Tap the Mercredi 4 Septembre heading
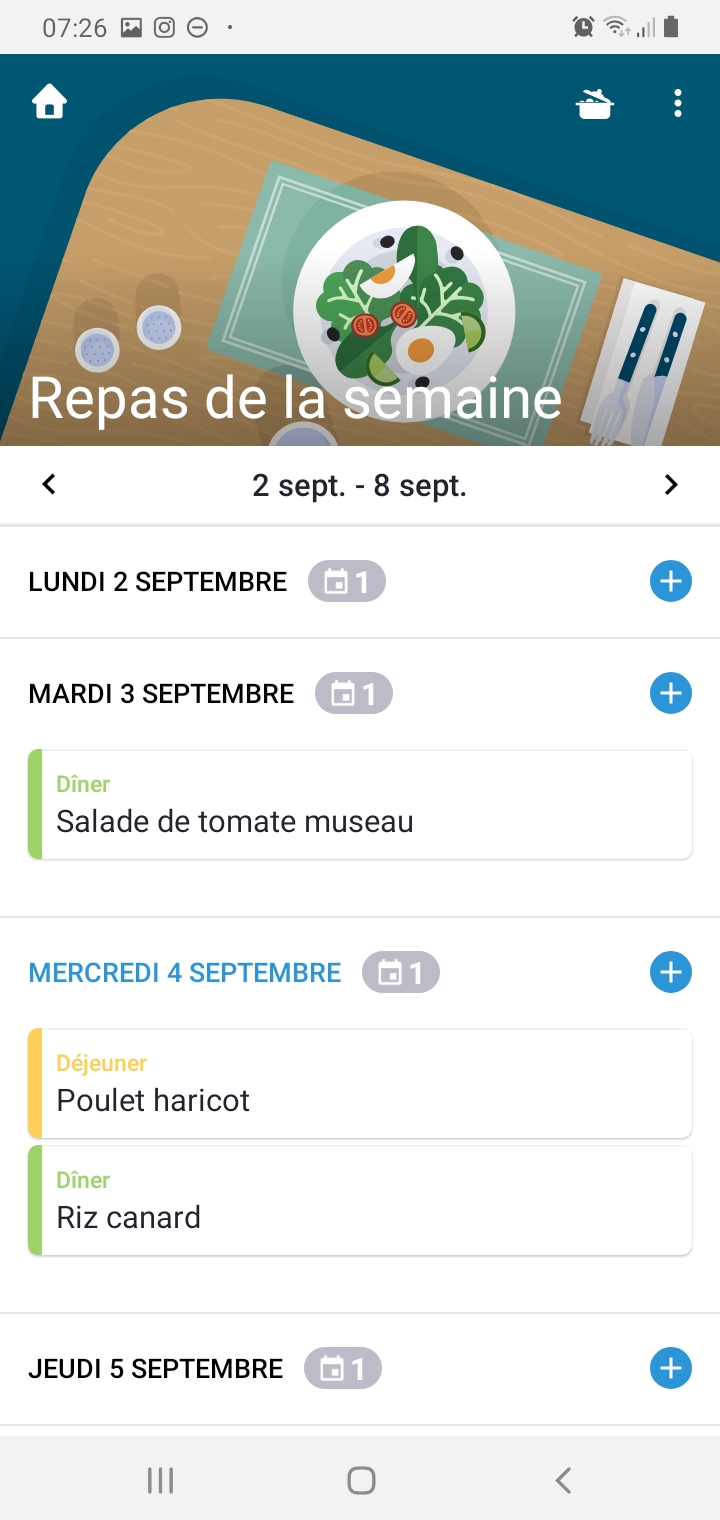 tap(185, 973)
